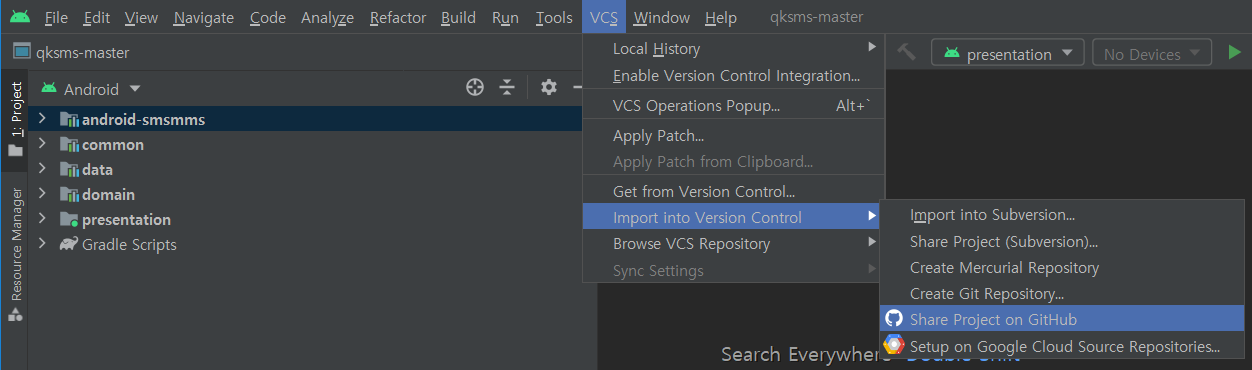Image resolution: width=1252 pixels, height=370 pixels.
Task: Expand the Gradle Scripts node
Action: click(42, 244)
